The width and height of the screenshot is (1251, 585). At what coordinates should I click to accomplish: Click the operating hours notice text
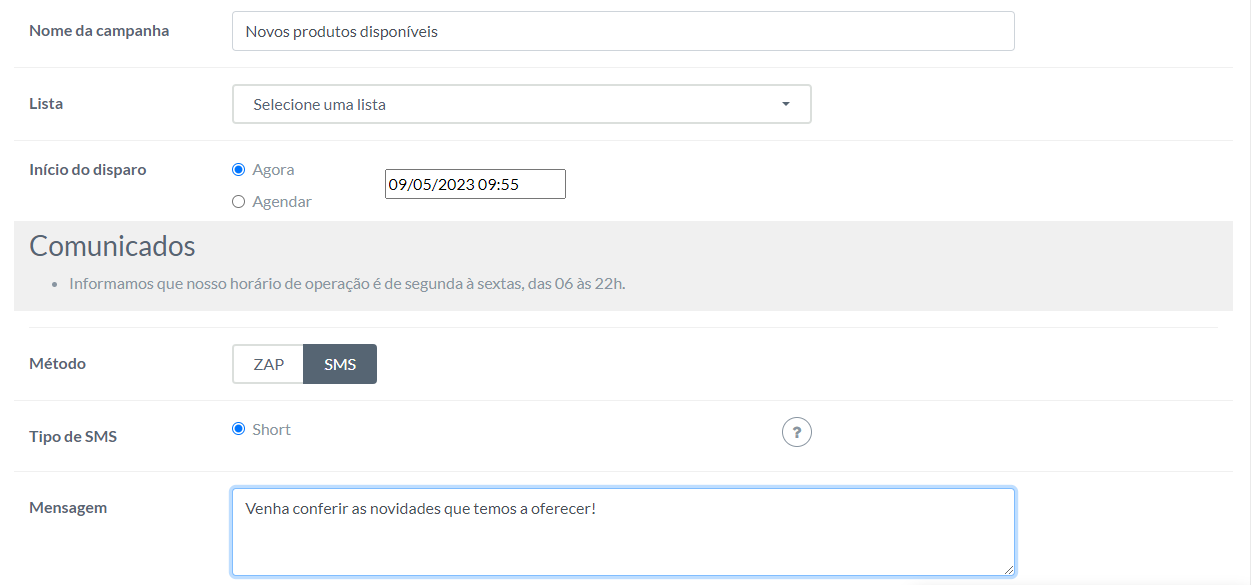tap(347, 284)
